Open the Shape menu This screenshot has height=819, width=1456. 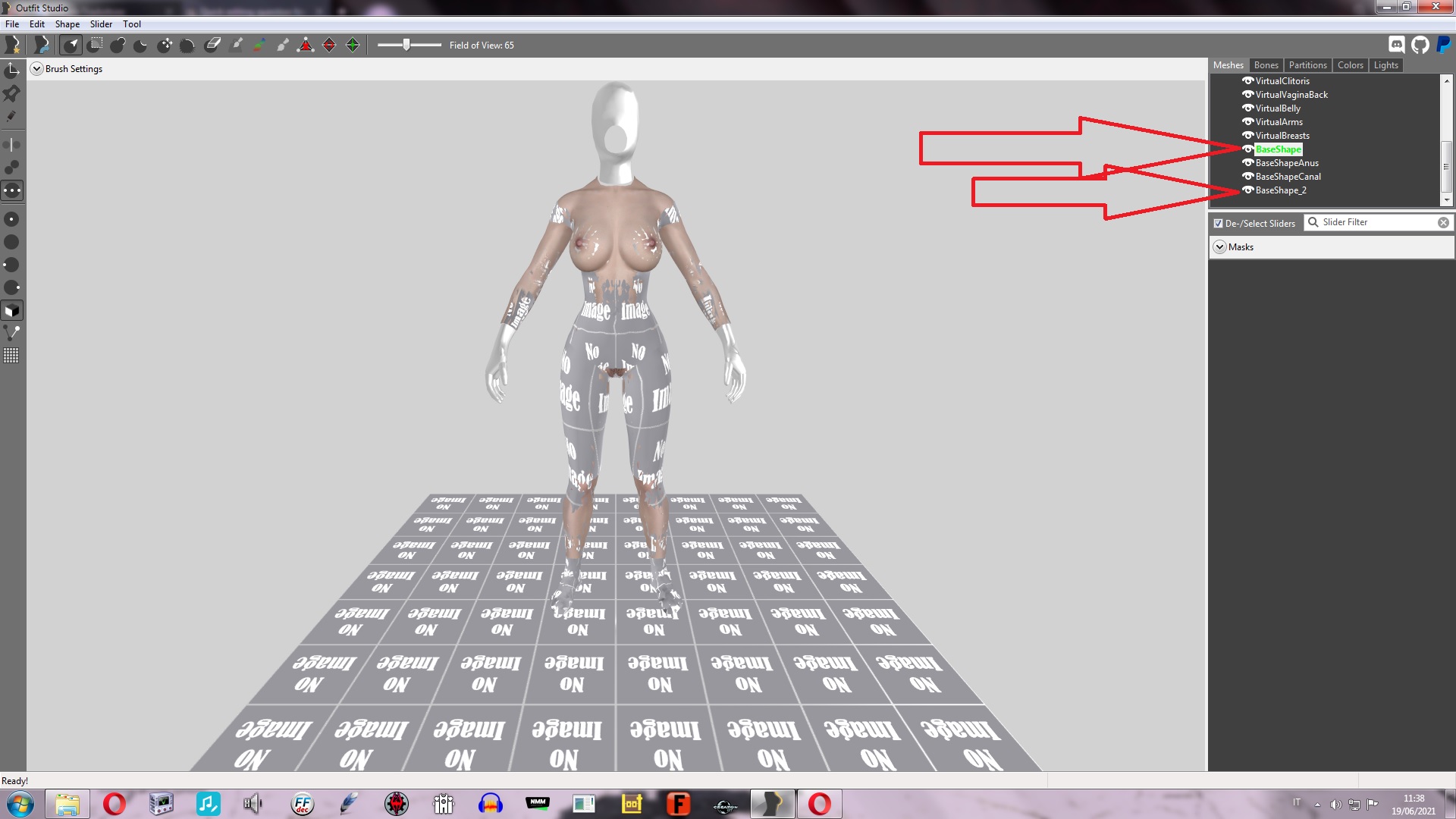click(x=67, y=24)
